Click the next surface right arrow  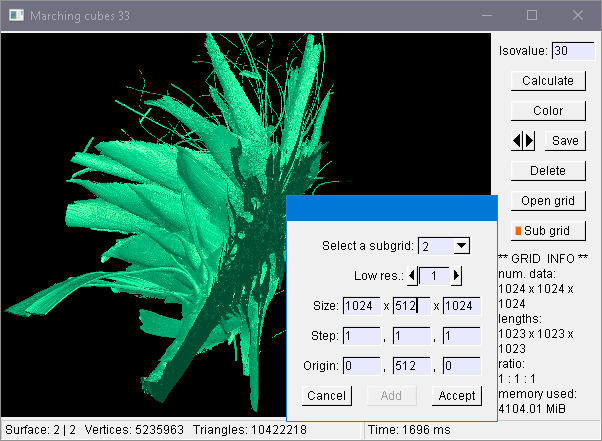coord(530,141)
